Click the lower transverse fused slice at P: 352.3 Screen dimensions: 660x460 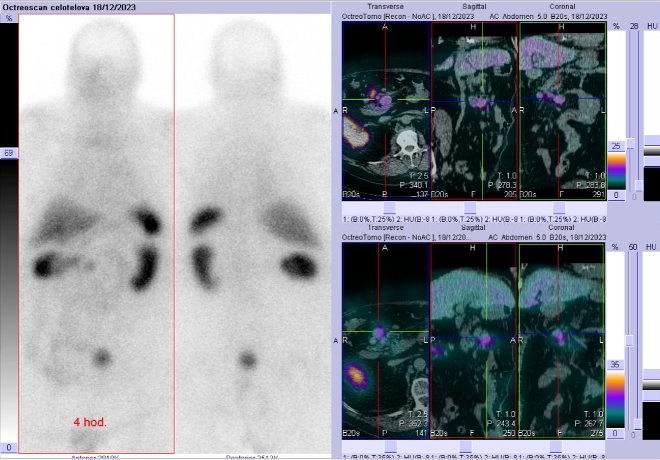click(386, 340)
